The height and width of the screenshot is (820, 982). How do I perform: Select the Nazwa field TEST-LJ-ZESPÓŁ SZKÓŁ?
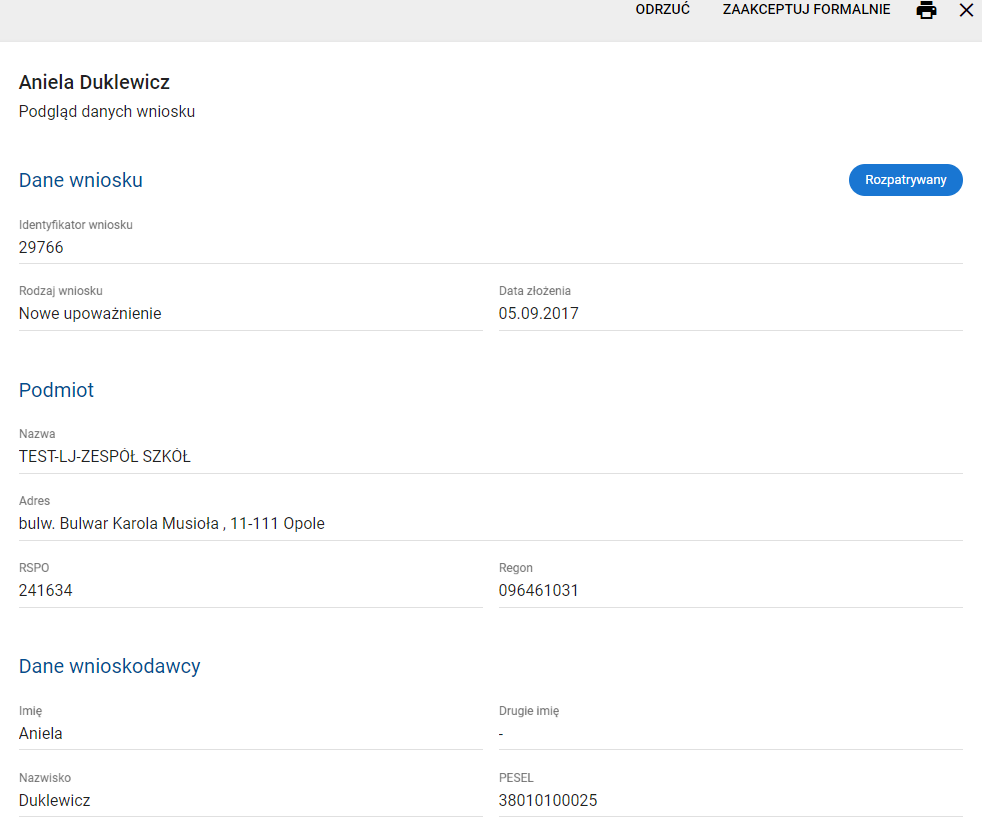[105, 457]
